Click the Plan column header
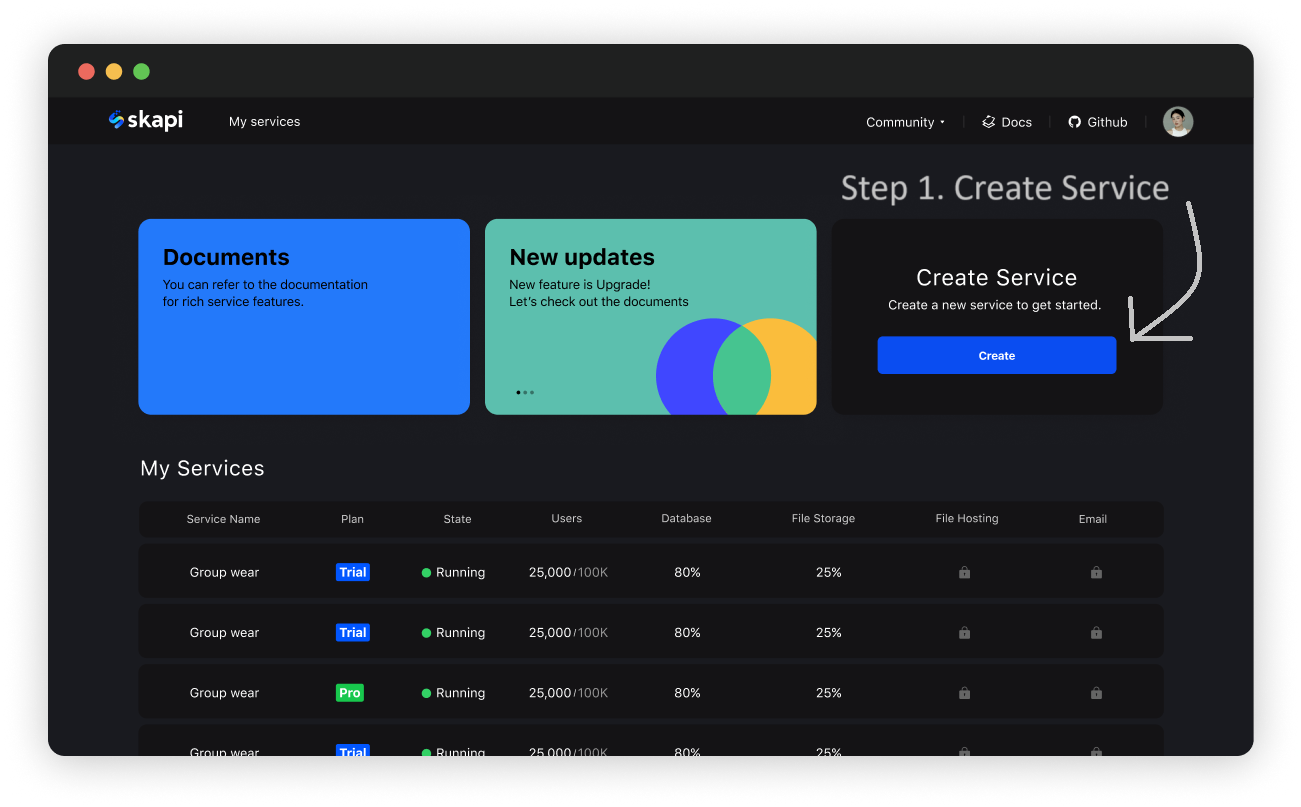 coord(352,519)
